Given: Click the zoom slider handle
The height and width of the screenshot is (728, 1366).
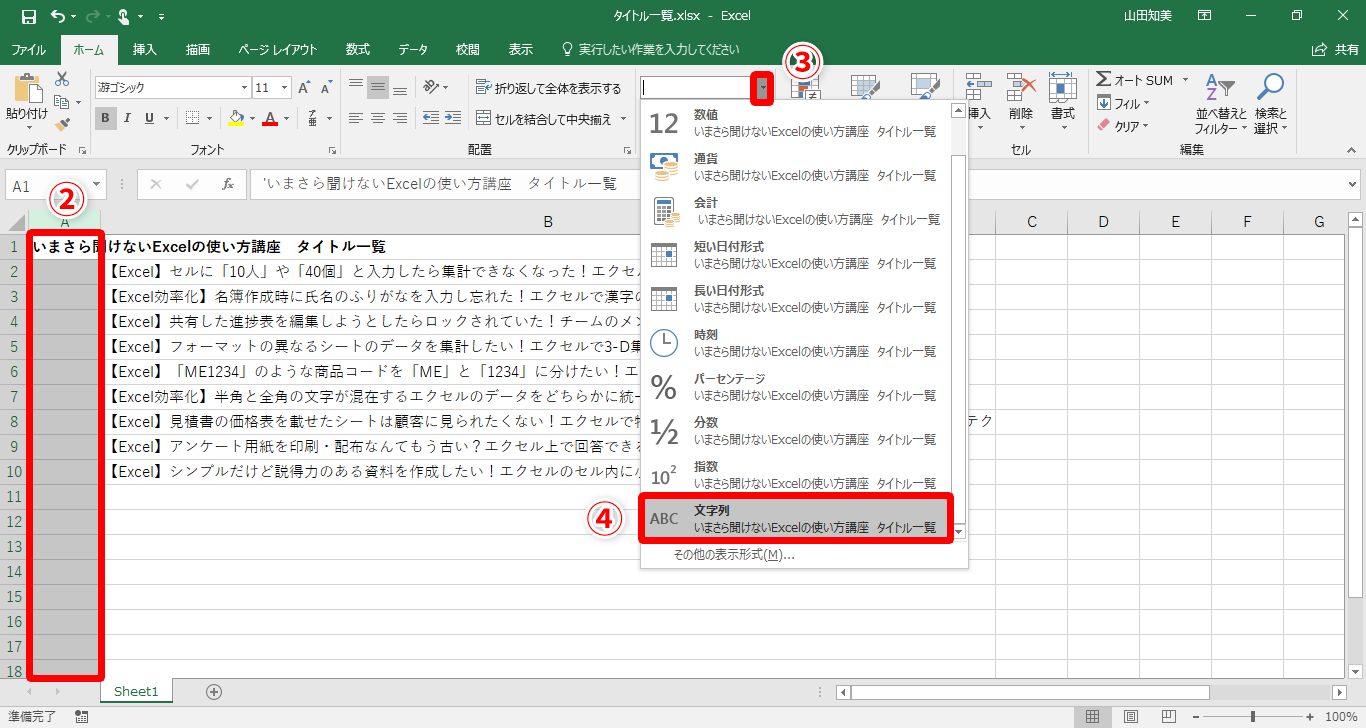Looking at the screenshot, I should [x=1253, y=716].
